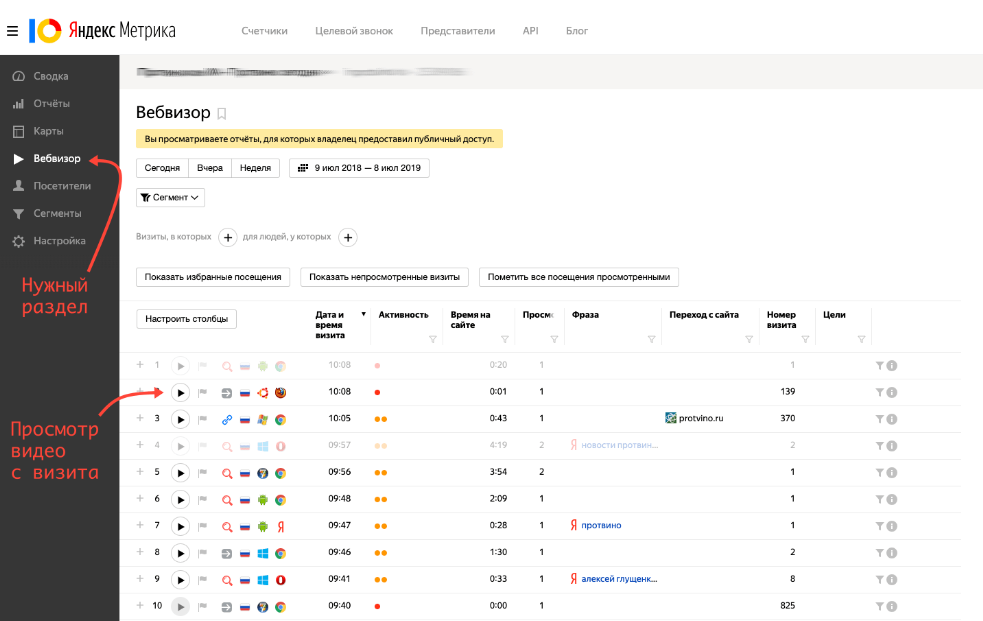
Task: Open Сводка in the sidebar
Action: 50,76
